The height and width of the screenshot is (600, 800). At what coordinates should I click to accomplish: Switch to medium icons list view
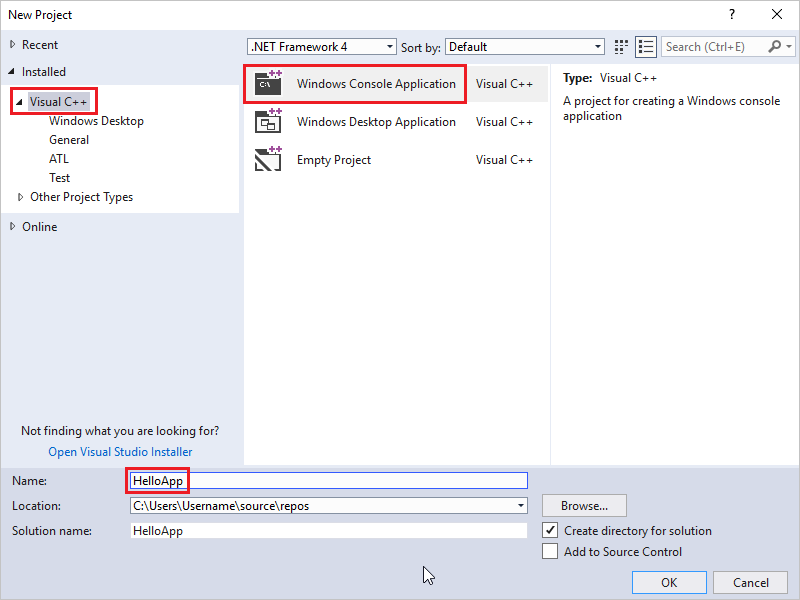[646, 47]
